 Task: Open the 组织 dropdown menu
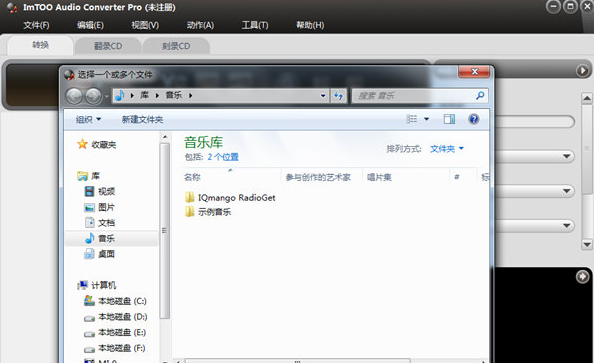[x=88, y=119]
